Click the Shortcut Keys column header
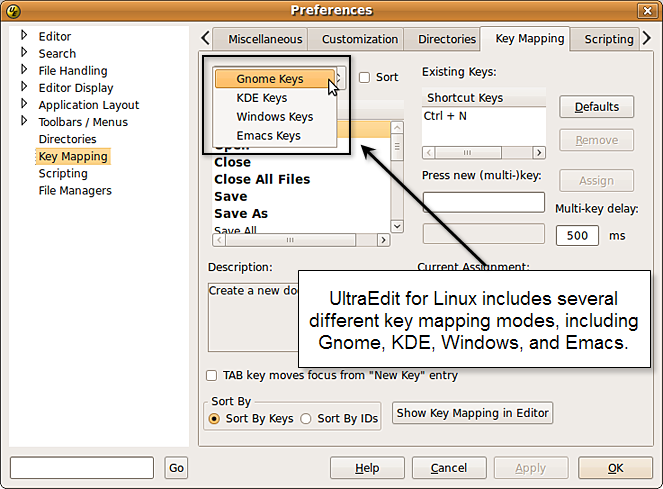The image size is (663, 489). pos(484,98)
